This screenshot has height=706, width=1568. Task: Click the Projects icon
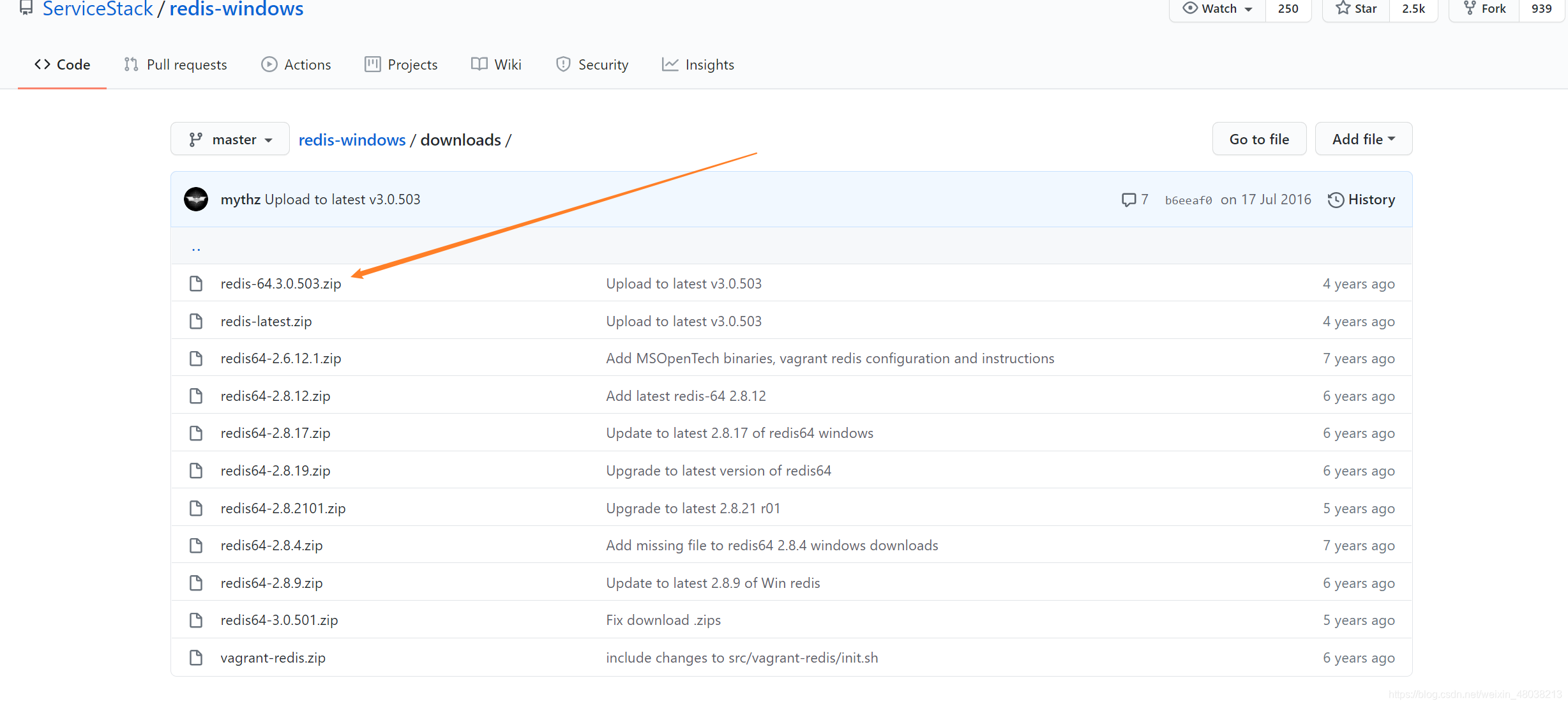(x=370, y=64)
